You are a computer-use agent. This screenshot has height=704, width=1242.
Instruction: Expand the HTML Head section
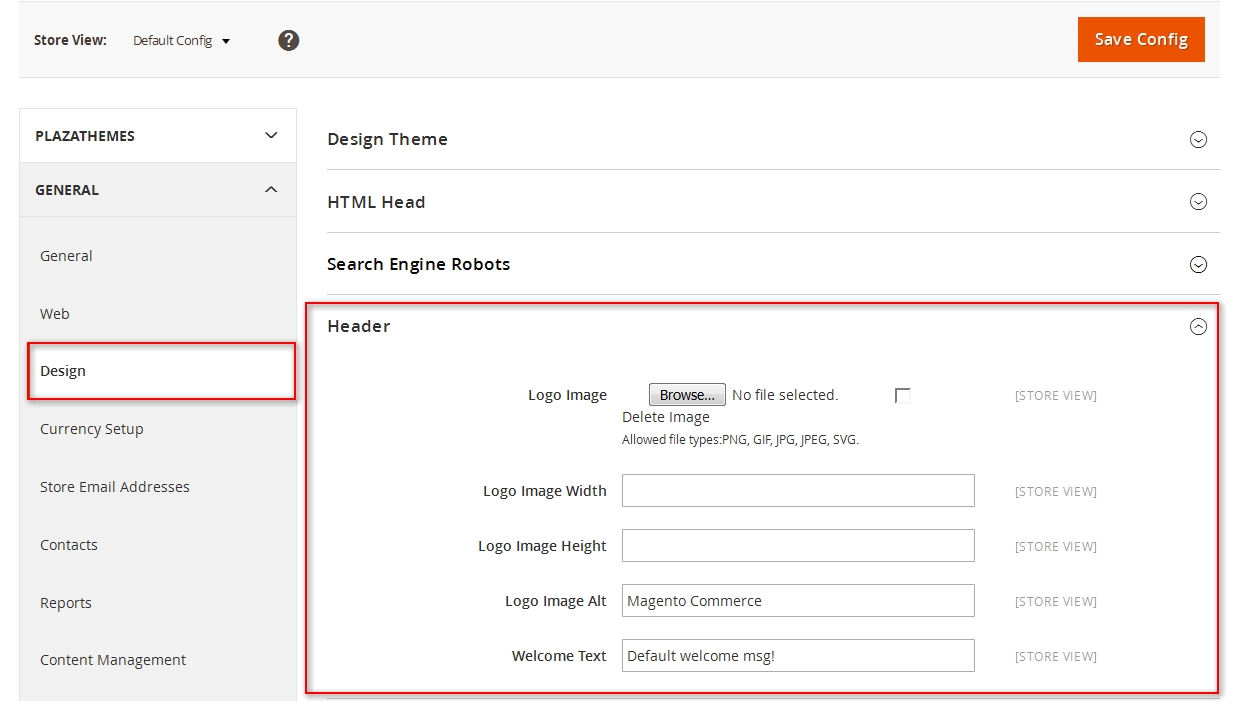[1198, 202]
